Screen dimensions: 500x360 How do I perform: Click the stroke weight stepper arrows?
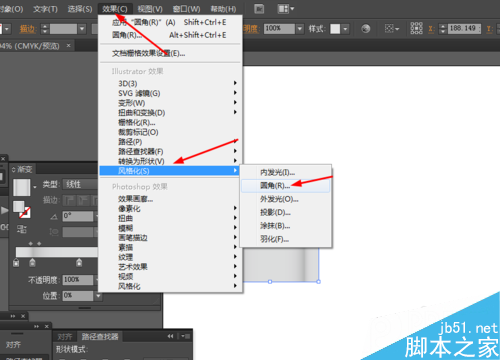pos(45,29)
